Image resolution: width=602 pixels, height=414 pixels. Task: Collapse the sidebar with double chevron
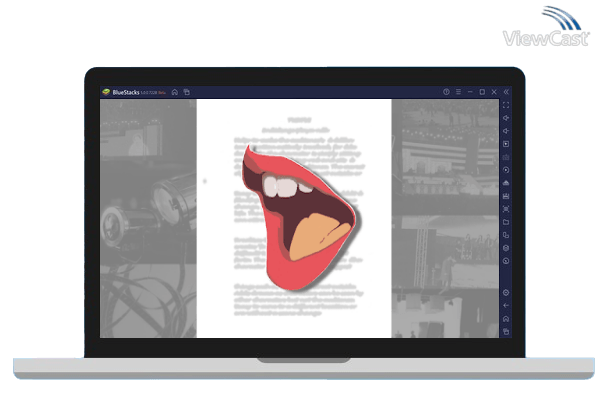tap(506, 92)
